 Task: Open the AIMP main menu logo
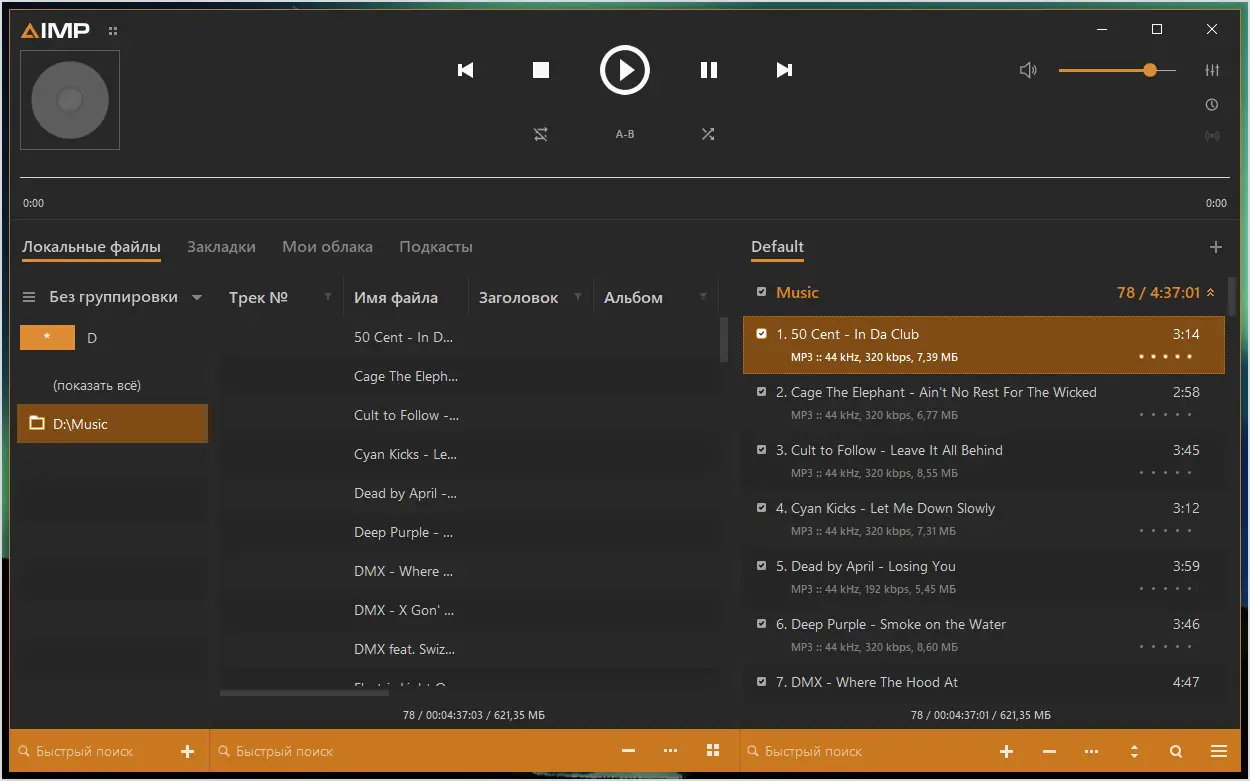point(56,30)
